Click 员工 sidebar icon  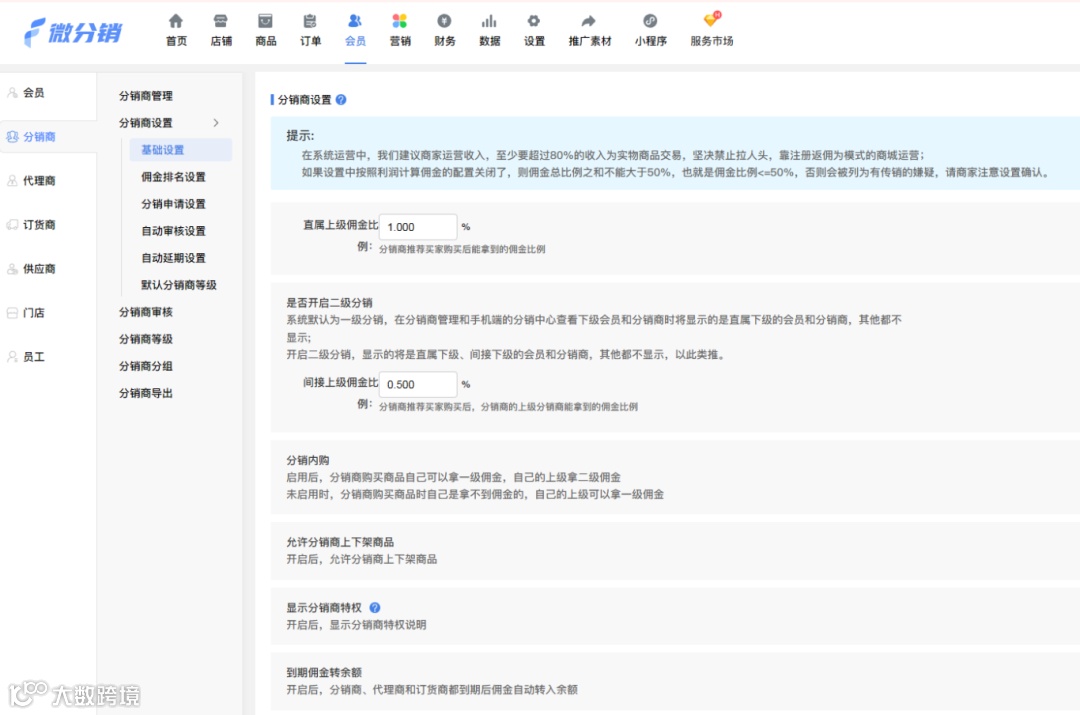(12, 357)
